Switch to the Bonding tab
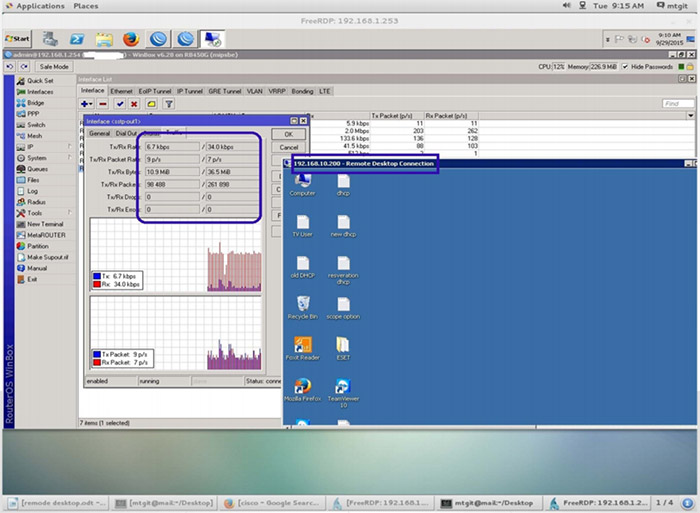Screen dimensions: 700x513 (302, 91)
